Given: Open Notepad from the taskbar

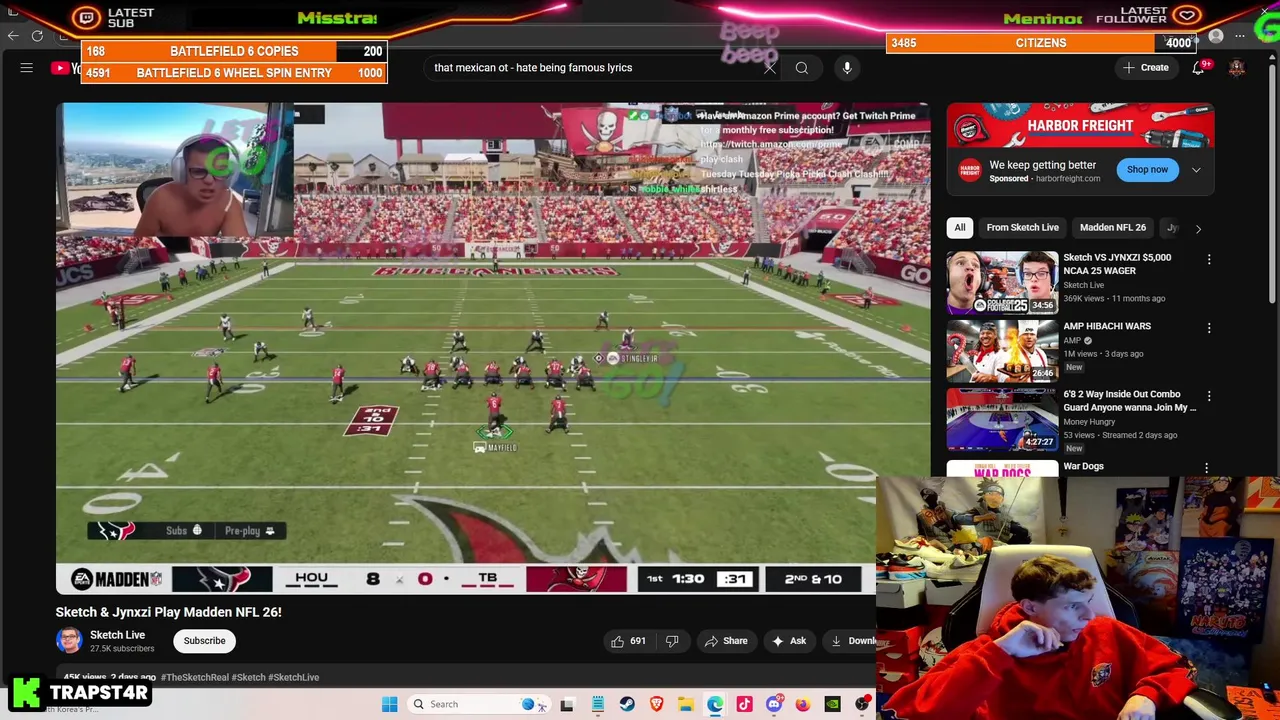Looking at the screenshot, I should pos(597,704).
